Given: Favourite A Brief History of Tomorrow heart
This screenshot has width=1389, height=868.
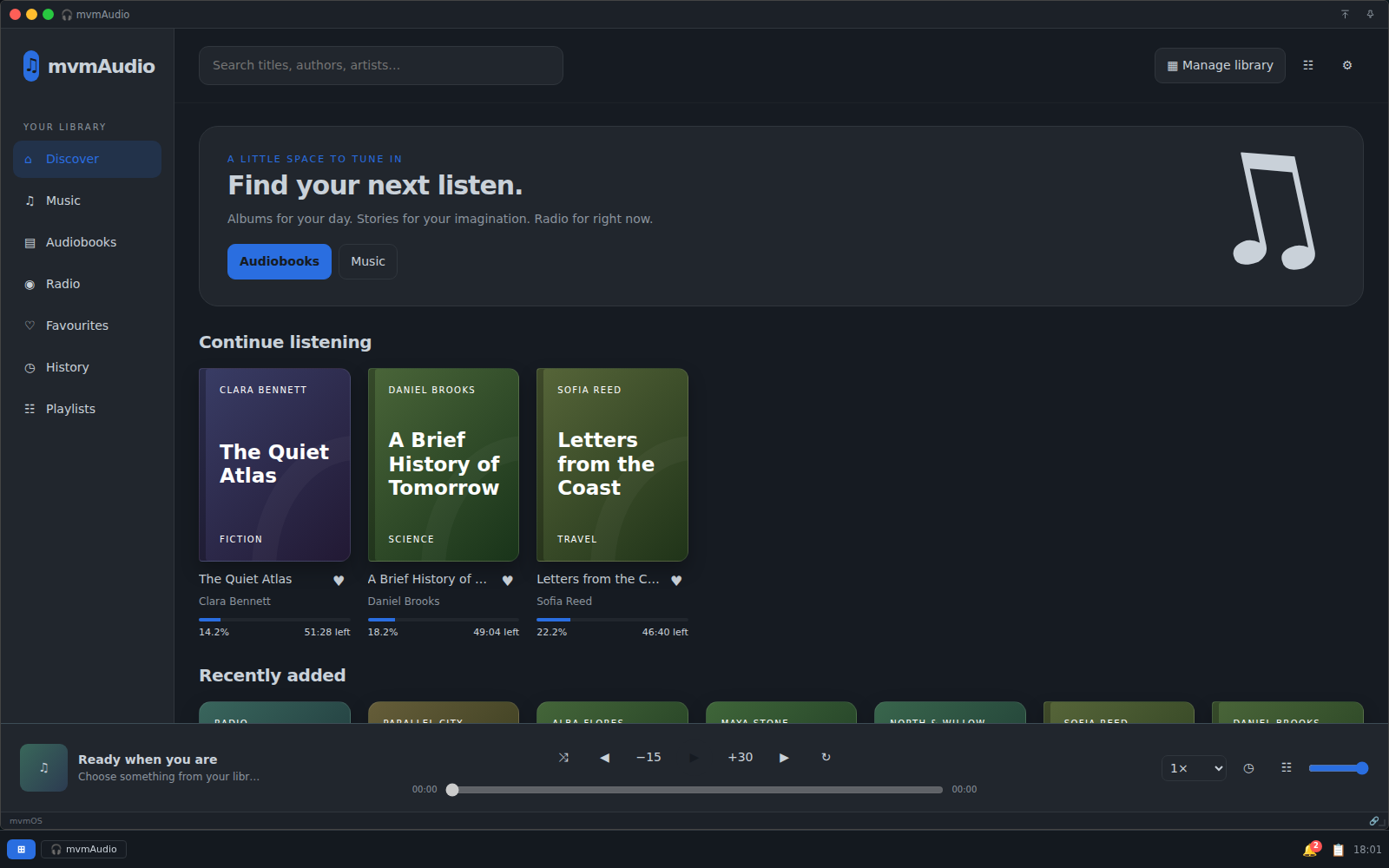Looking at the screenshot, I should coord(508,581).
